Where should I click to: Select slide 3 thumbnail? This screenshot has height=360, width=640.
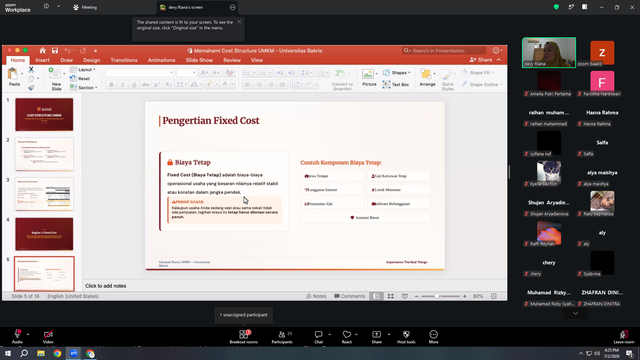pyautogui.click(x=44, y=194)
